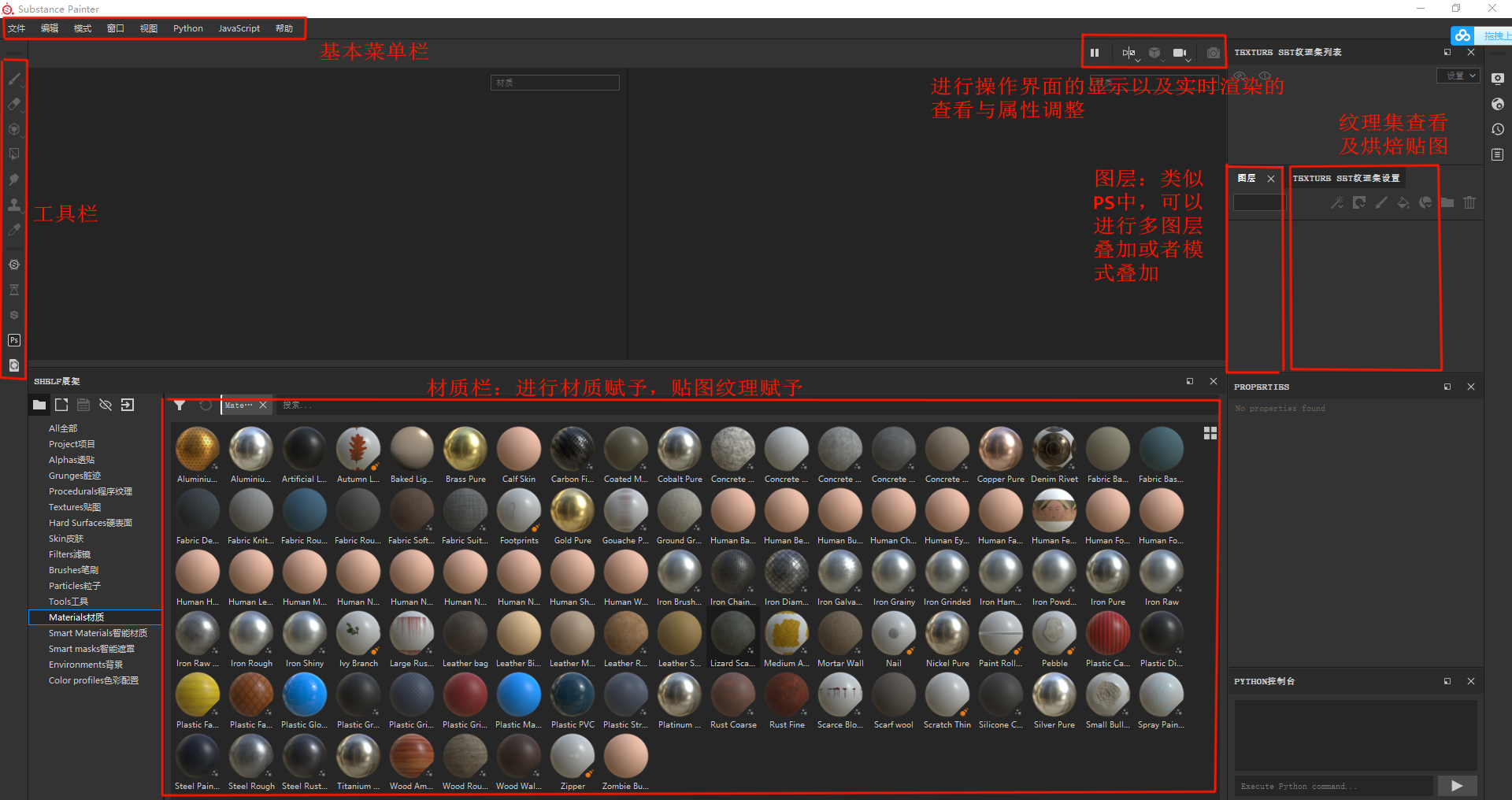Click the resource updater icon below Ps
The image size is (1512, 800).
click(14, 365)
